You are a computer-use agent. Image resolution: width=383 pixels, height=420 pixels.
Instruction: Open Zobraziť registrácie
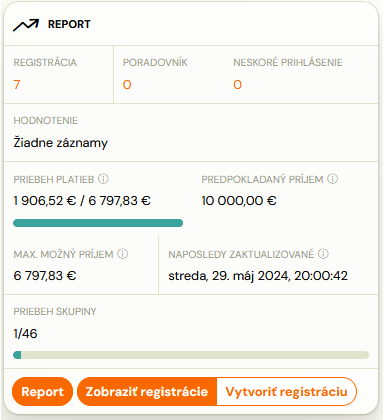(x=147, y=392)
